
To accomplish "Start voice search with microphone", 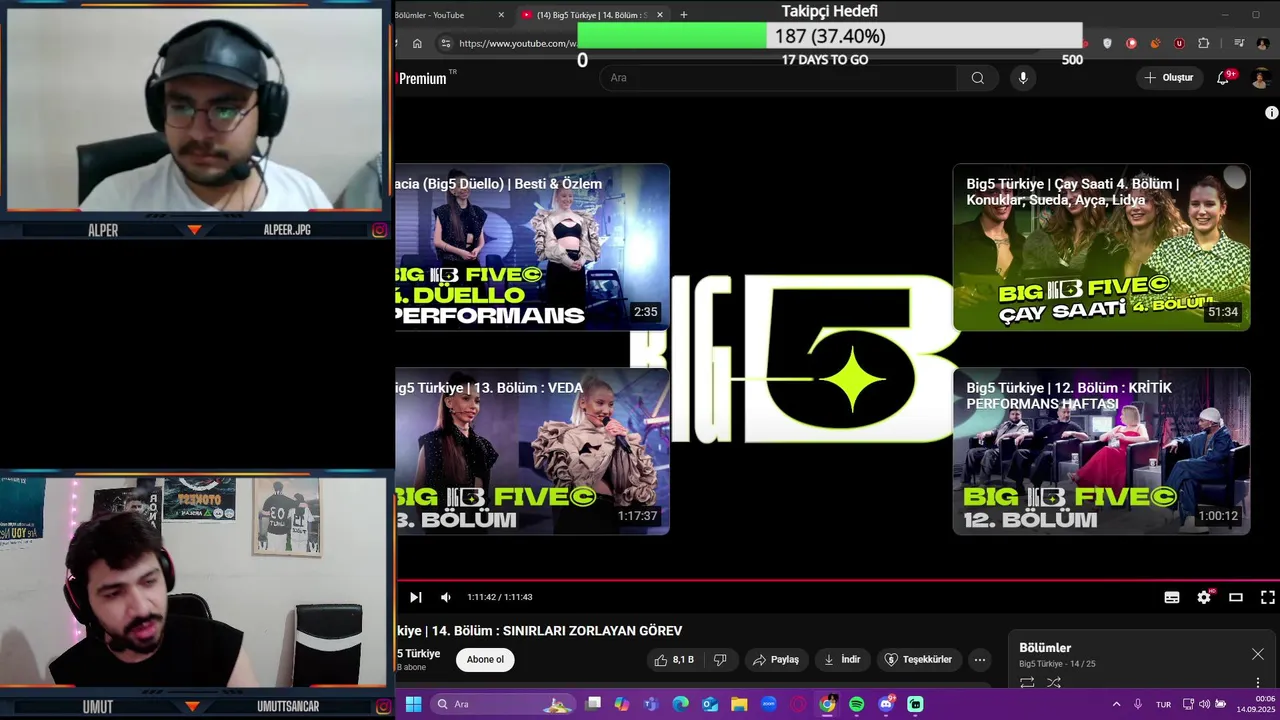I will coord(1022,78).
